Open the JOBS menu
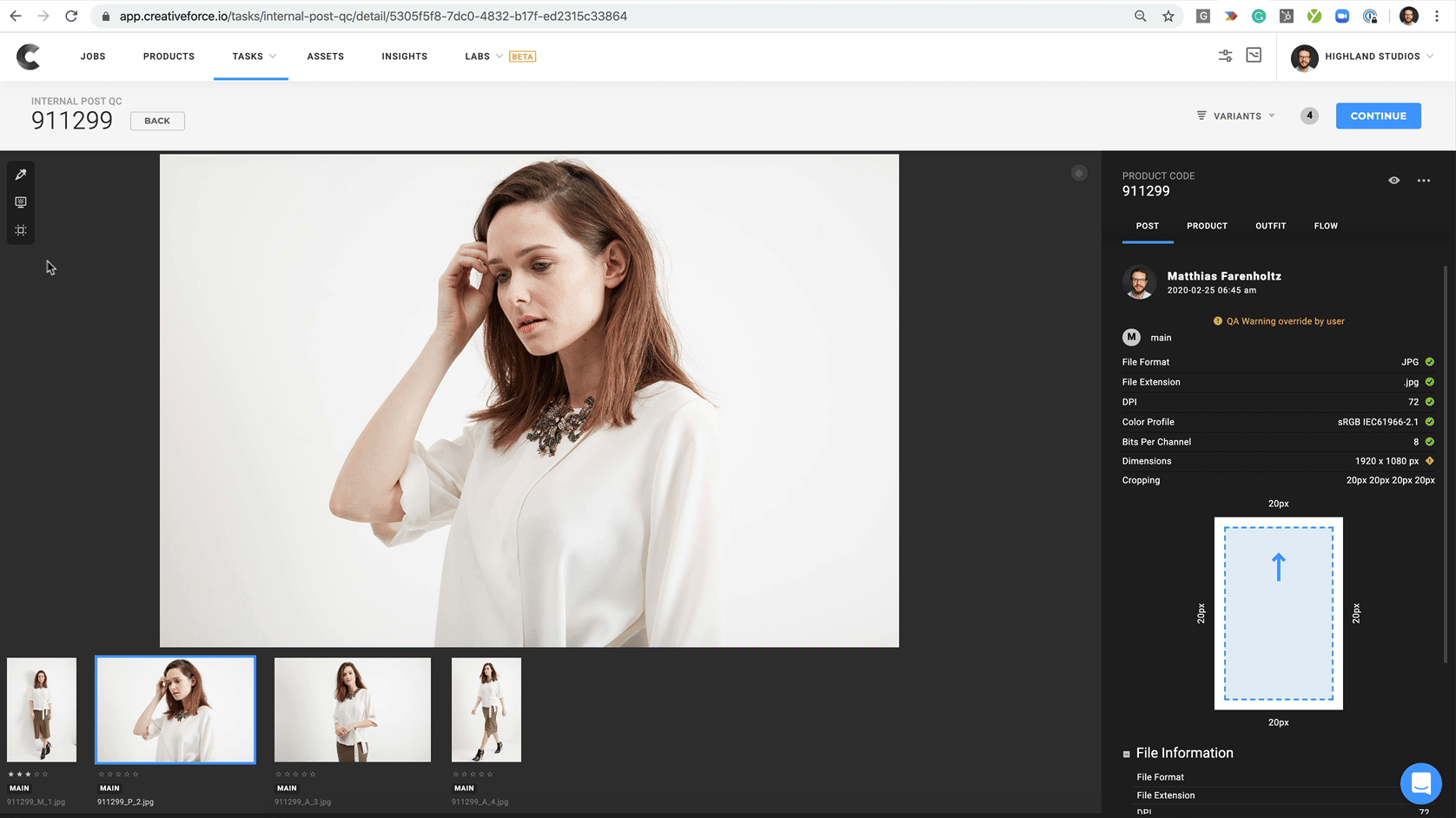The width and height of the screenshot is (1456, 818). [x=93, y=56]
